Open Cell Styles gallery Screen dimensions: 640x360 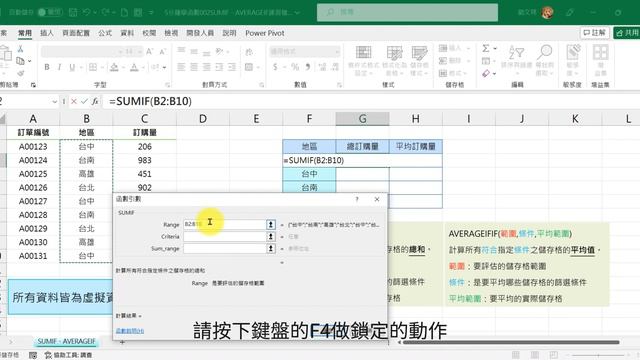[419, 60]
